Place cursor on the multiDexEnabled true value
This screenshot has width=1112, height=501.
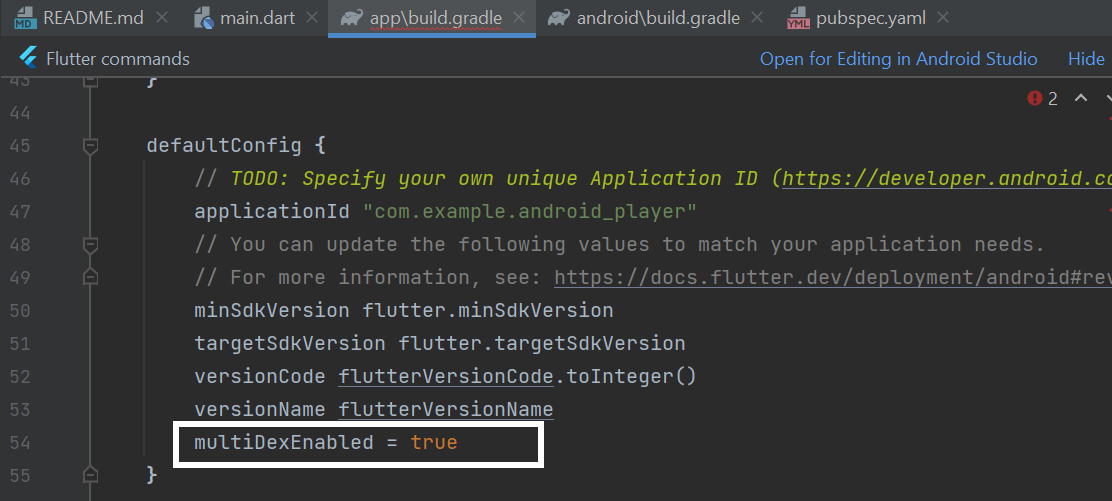coord(434,442)
